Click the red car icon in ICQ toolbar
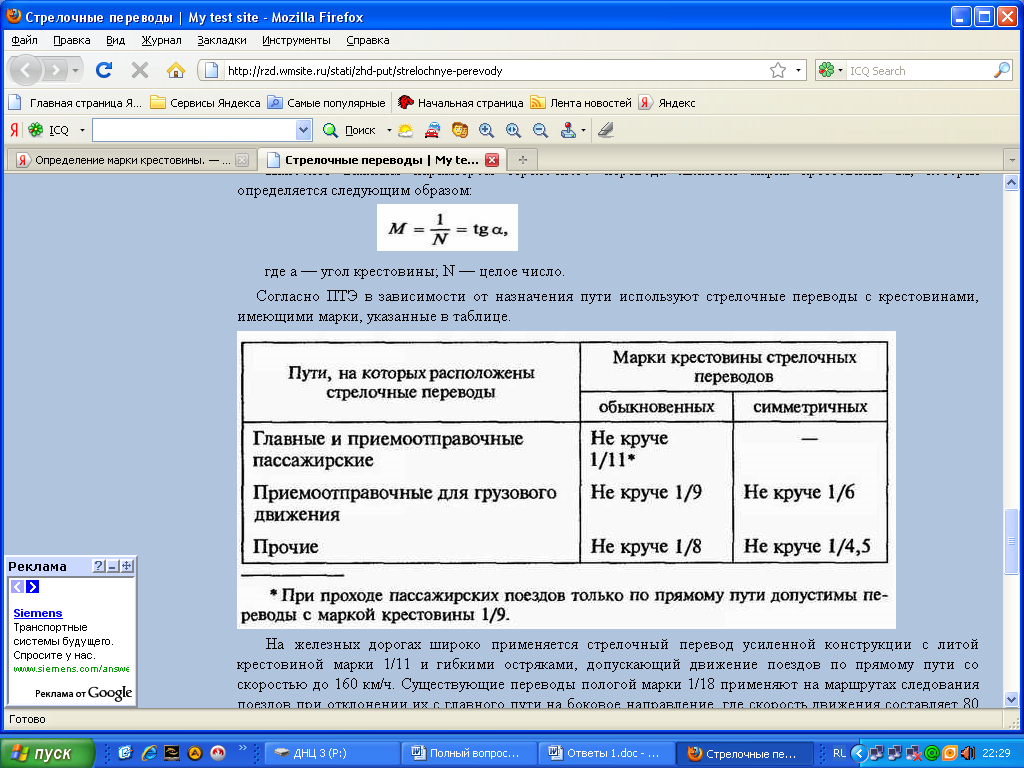Image resolution: width=1024 pixels, height=768 pixels. click(x=432, y=131)
